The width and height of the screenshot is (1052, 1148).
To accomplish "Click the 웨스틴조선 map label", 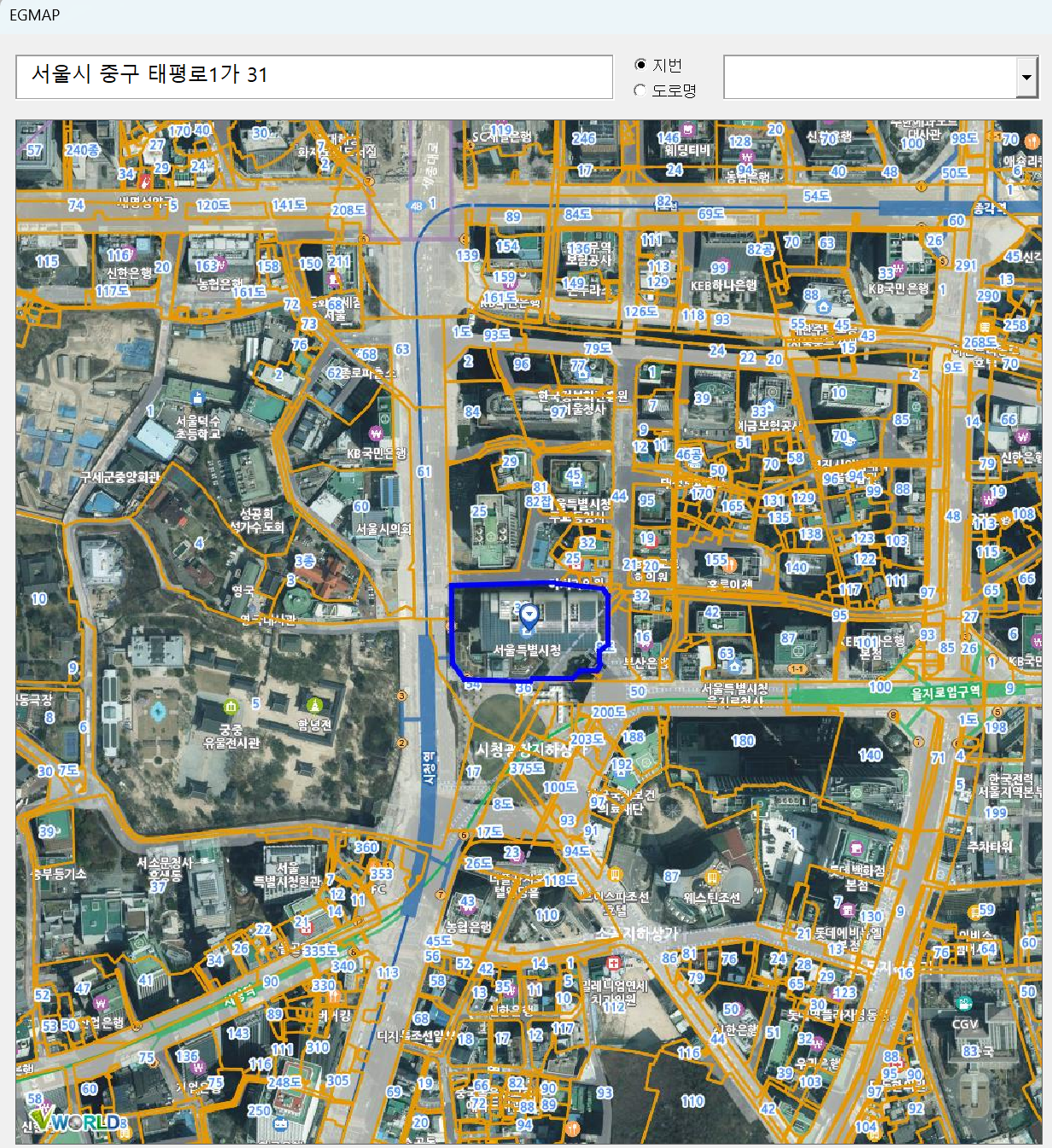I will click(x=710, y=898).
